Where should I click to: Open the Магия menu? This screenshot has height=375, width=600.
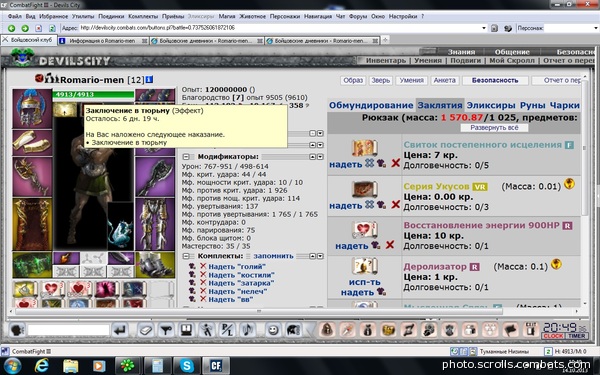[227, 16]
